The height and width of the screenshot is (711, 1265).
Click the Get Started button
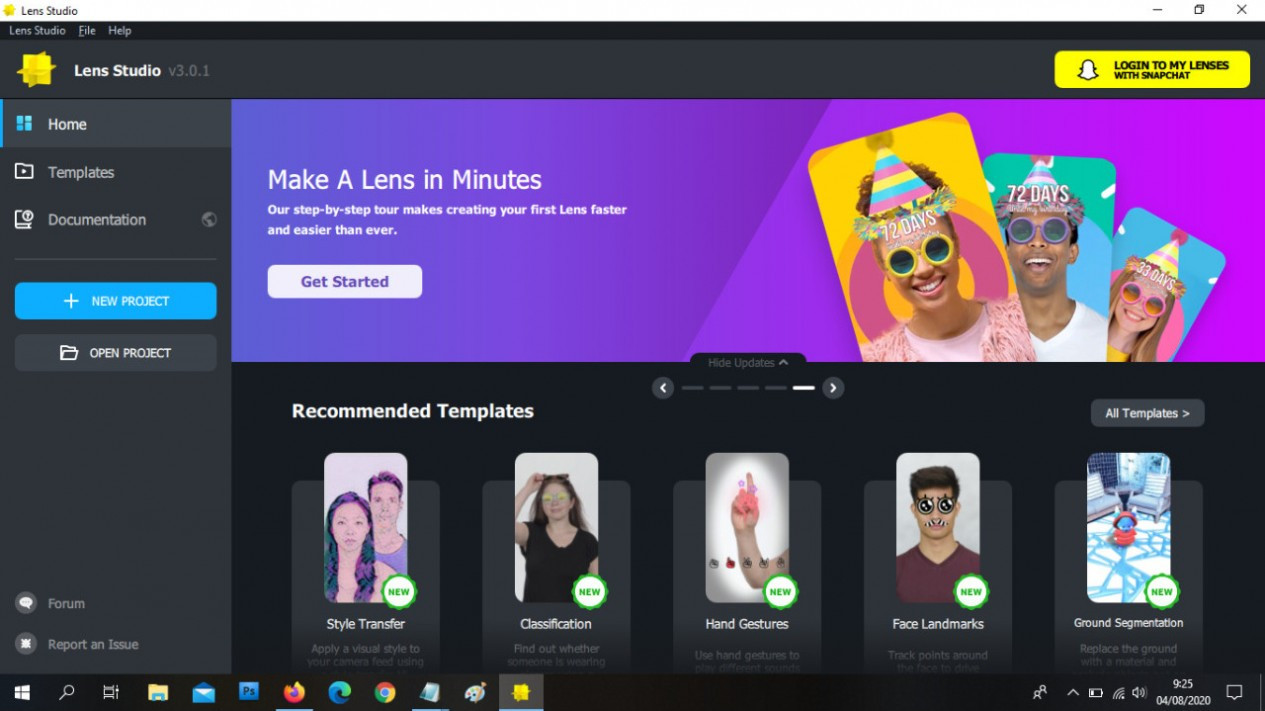[345, 282]
